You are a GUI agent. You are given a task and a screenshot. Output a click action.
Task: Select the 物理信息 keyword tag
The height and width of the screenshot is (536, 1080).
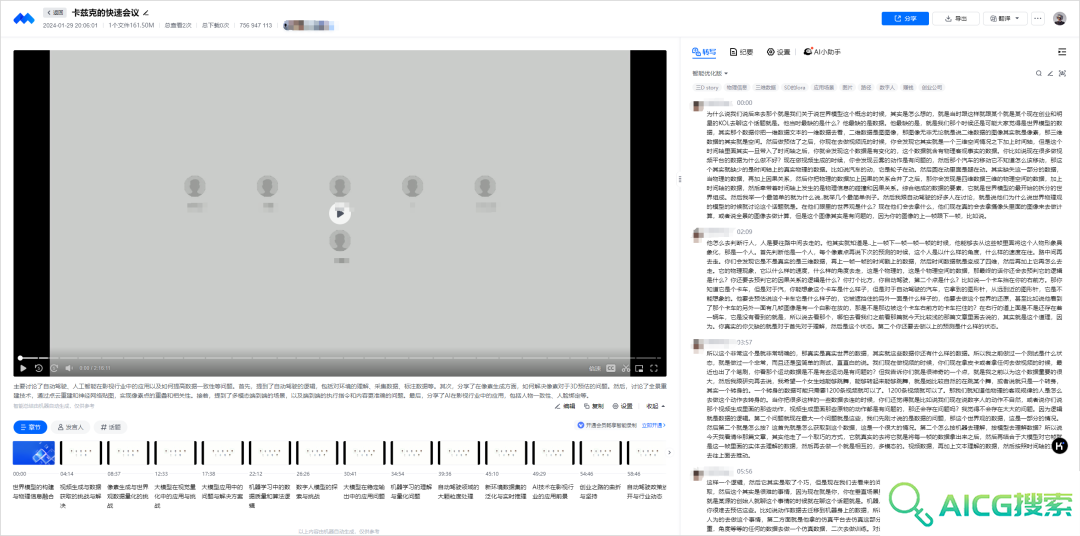737,87
